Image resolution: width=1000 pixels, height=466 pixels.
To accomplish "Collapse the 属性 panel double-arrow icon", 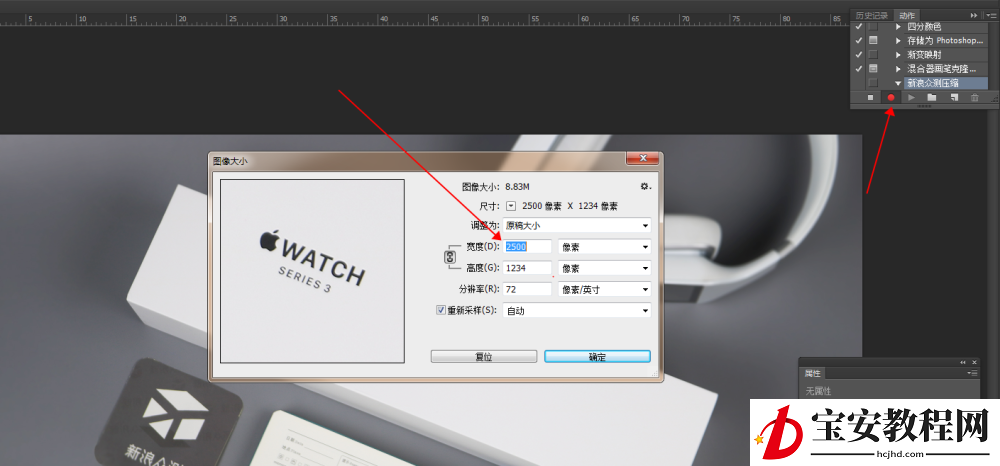I will point(963,362).
